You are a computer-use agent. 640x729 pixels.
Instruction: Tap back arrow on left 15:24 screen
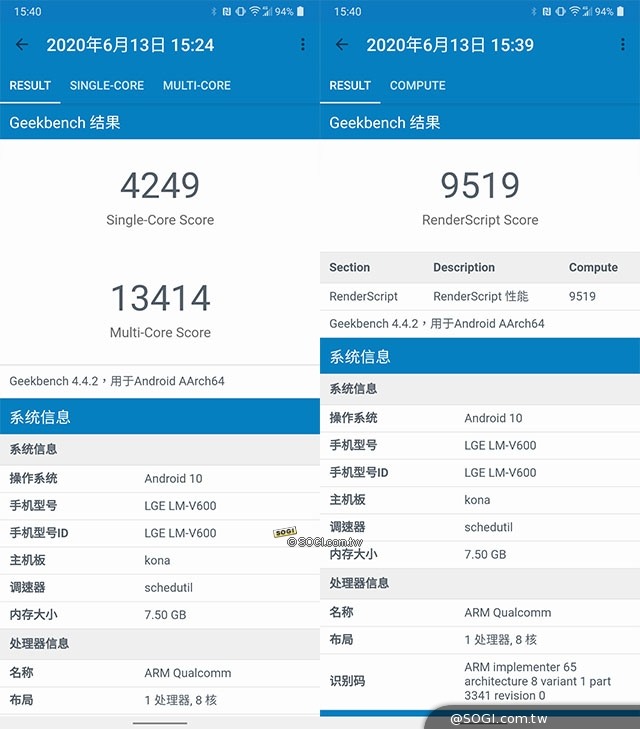(x=22, y=45)
